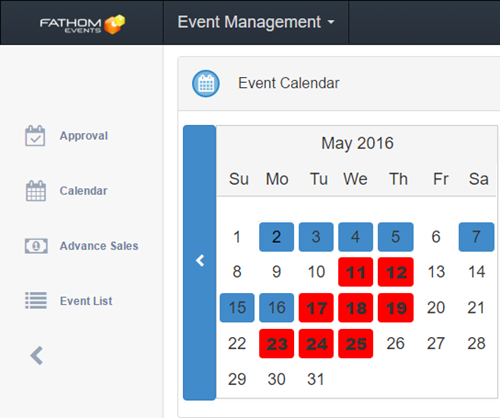Select the red May 25 date
The width and height of the screenshot is (500, 418).
coord(356,344)
